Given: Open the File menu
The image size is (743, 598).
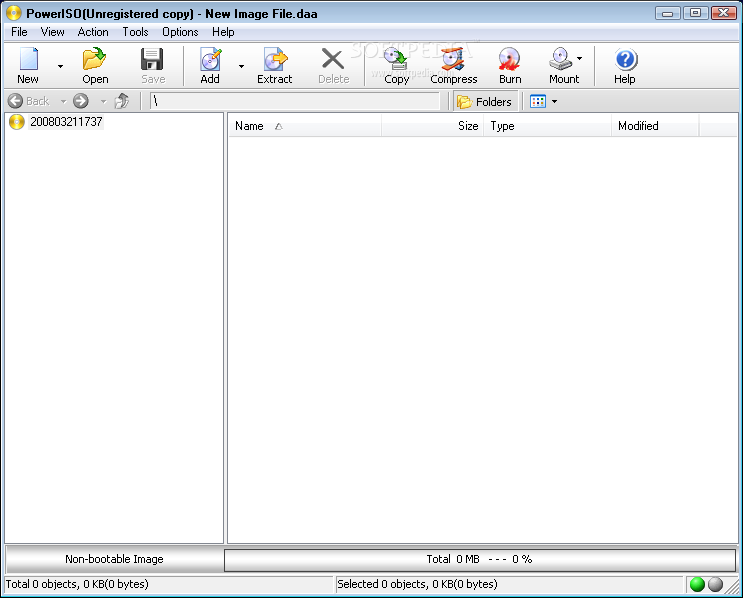Looking at the screenshot, I should click(19, 32).
